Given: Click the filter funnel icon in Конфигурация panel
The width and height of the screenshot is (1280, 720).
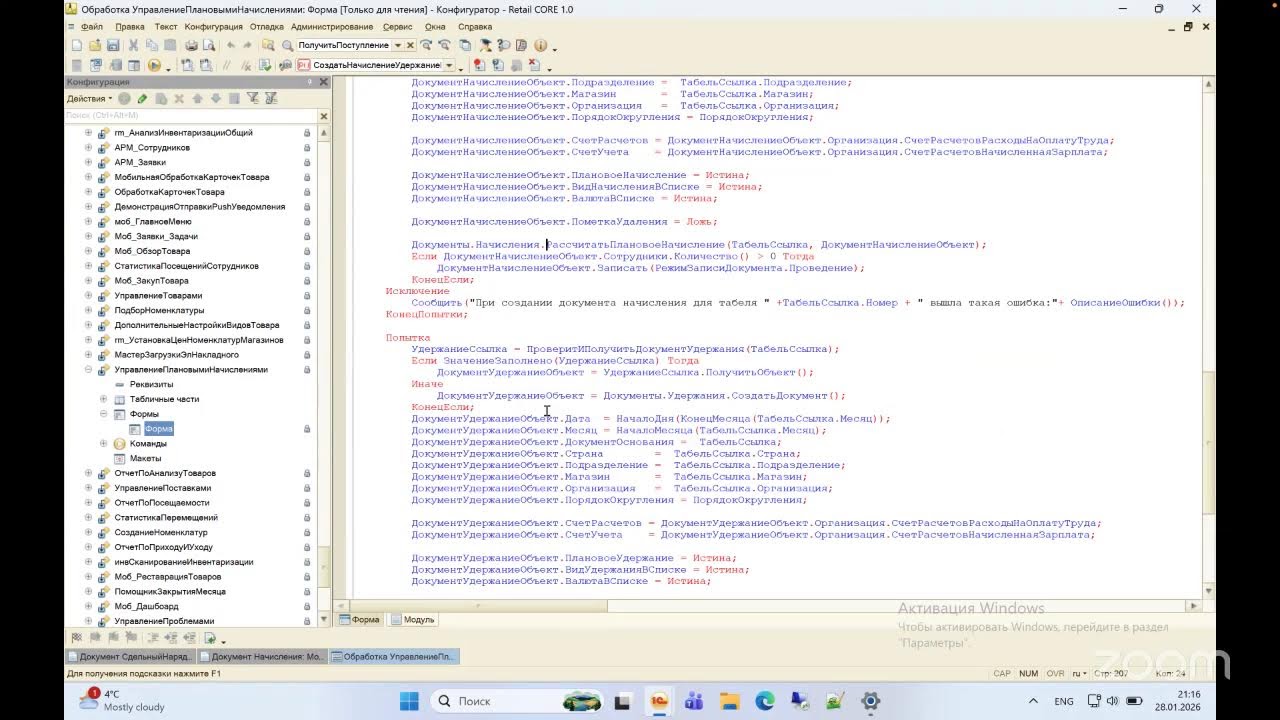Looking at the screenshot, I should 253,98.
